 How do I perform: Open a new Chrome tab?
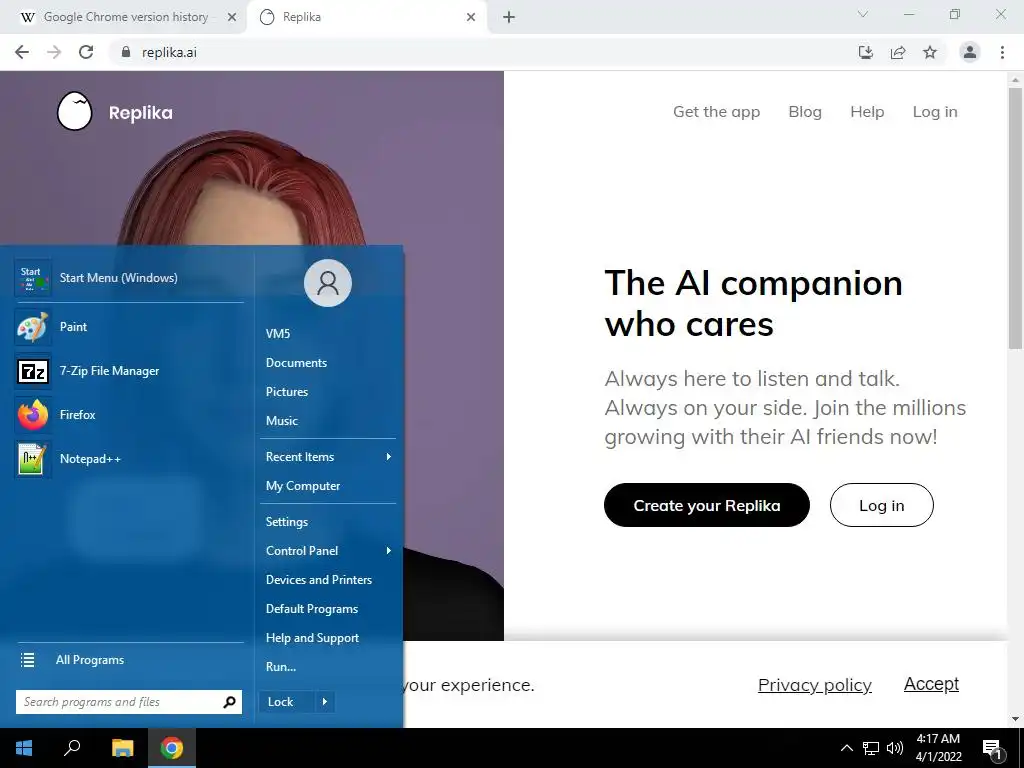509,17
